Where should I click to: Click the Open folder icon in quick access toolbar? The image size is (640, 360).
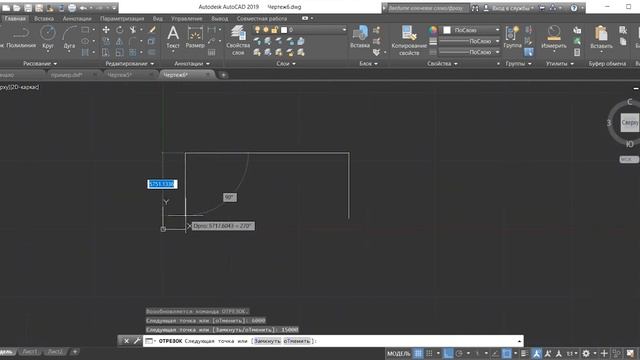[17, 8]
